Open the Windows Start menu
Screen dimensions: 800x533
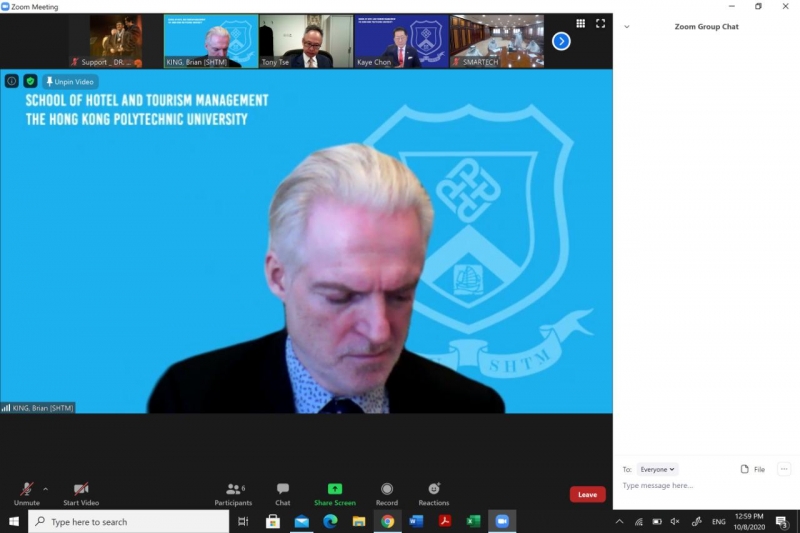(14, 521)
